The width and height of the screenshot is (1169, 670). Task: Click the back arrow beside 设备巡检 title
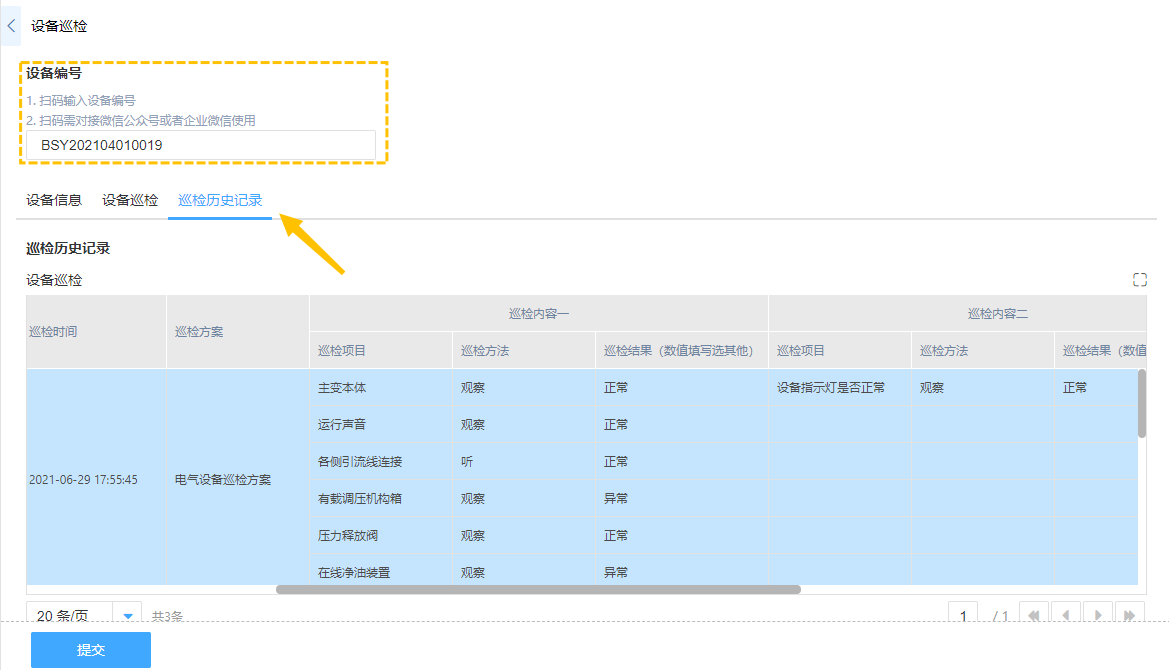[11, 26]
